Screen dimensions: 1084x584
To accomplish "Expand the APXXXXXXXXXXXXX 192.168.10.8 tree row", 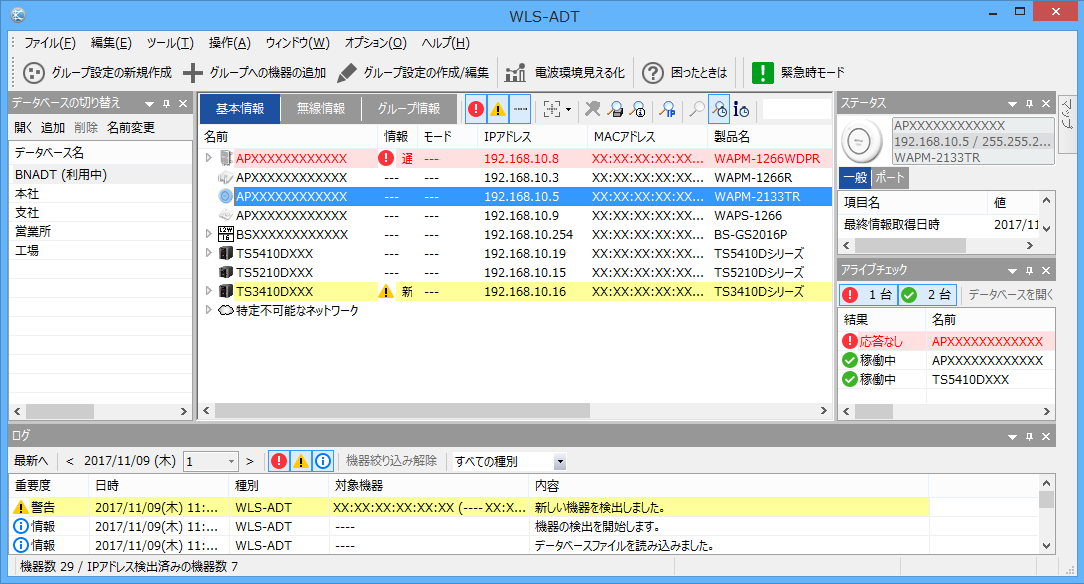I will (x=209, y=158).
